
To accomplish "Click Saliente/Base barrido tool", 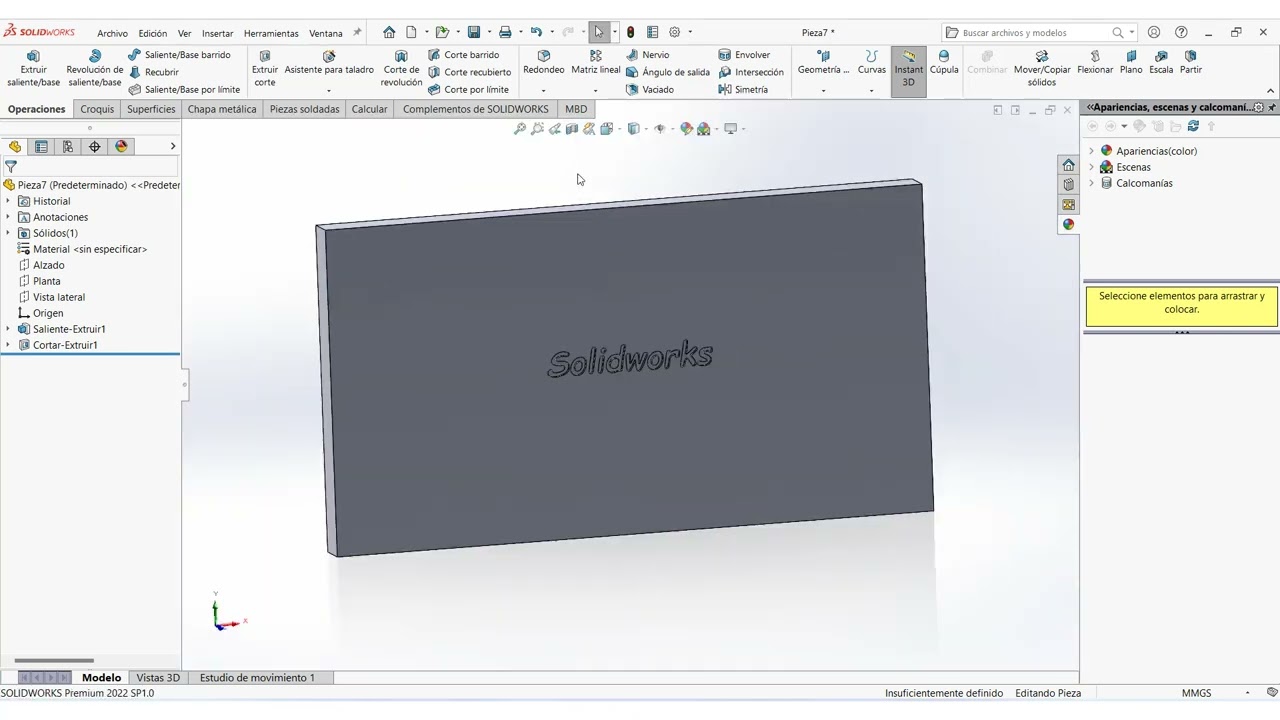I will click(179, 55).
